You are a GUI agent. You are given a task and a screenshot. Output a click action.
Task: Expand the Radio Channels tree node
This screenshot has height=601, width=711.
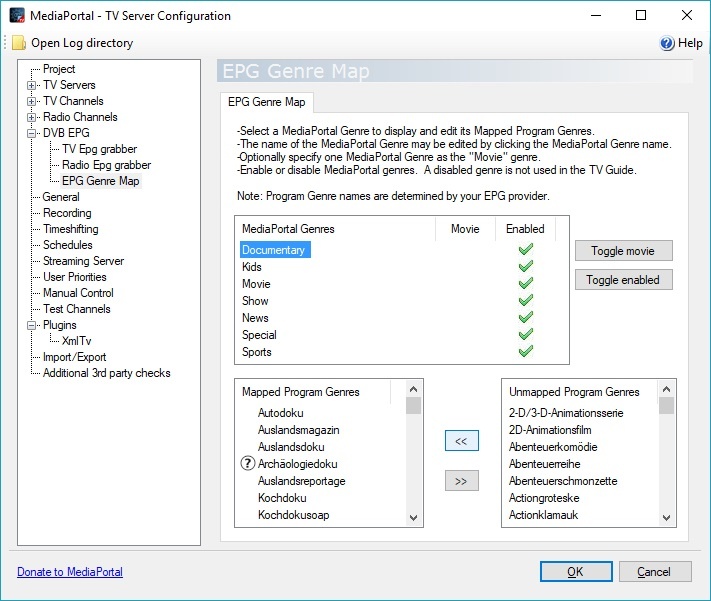[31, 117]
